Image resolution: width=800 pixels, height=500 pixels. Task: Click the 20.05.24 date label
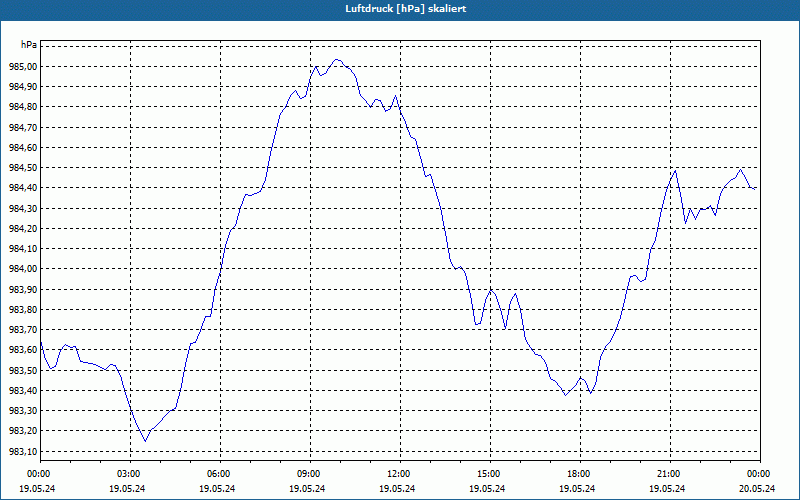[x=757, y=488]
